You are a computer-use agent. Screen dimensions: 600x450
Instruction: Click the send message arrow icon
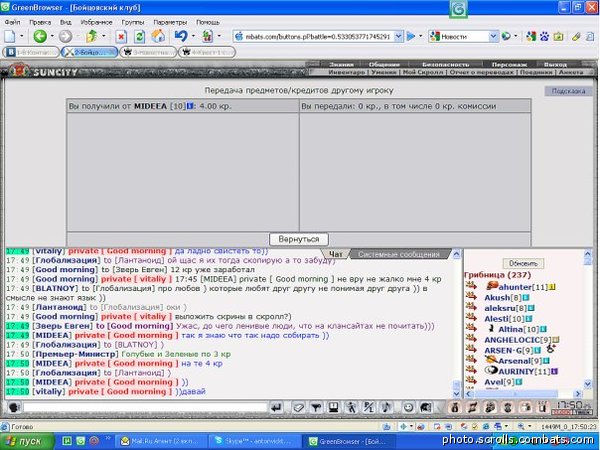276,408
